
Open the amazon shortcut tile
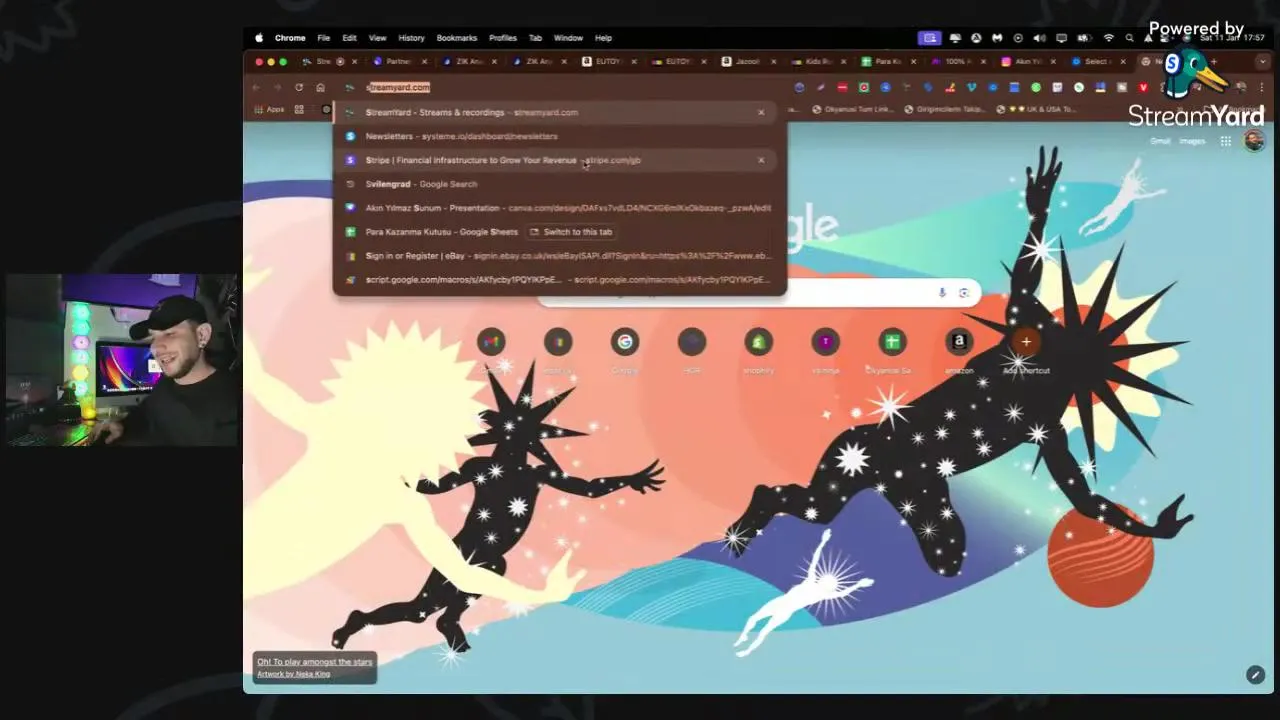pos(959,342)
